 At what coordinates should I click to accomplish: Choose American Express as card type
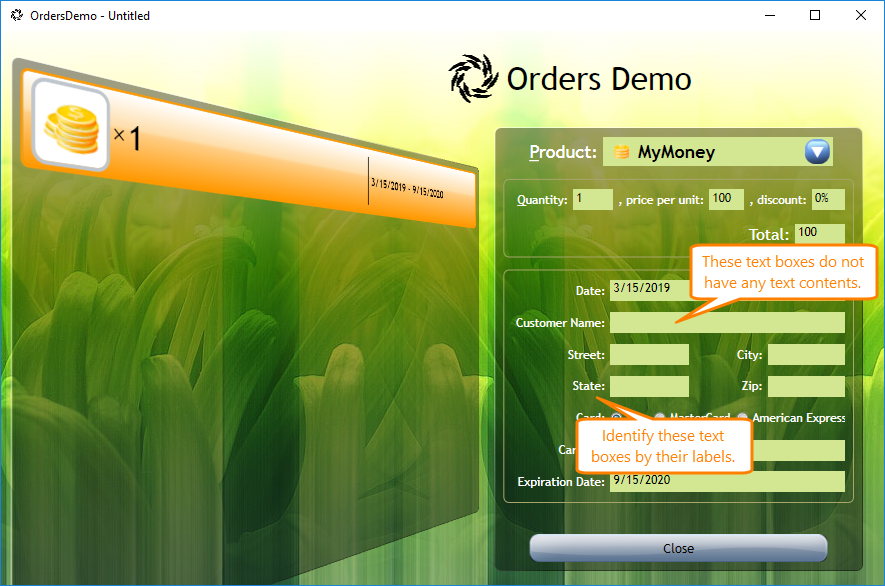pos(742,417)
